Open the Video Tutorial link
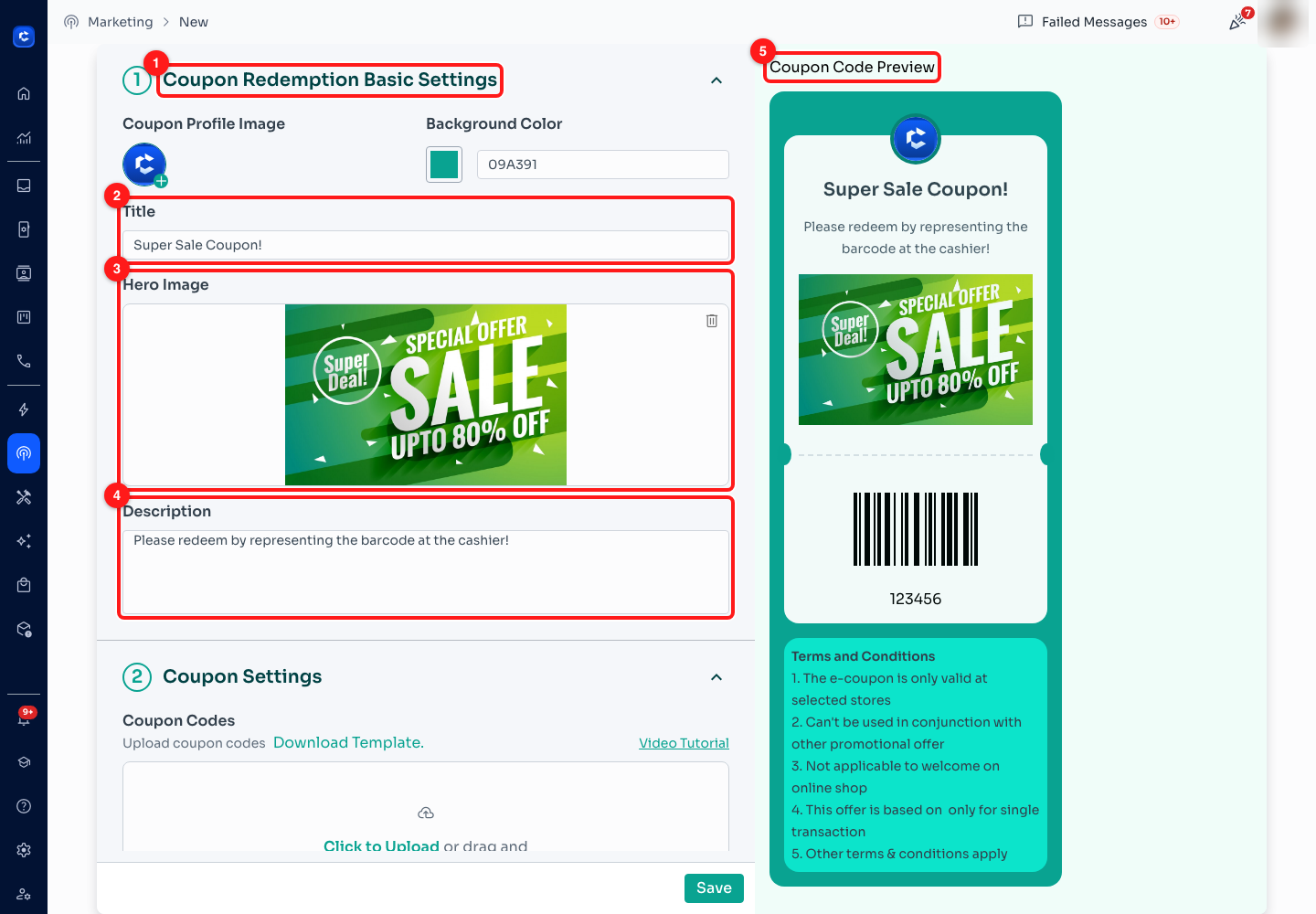 684,743
